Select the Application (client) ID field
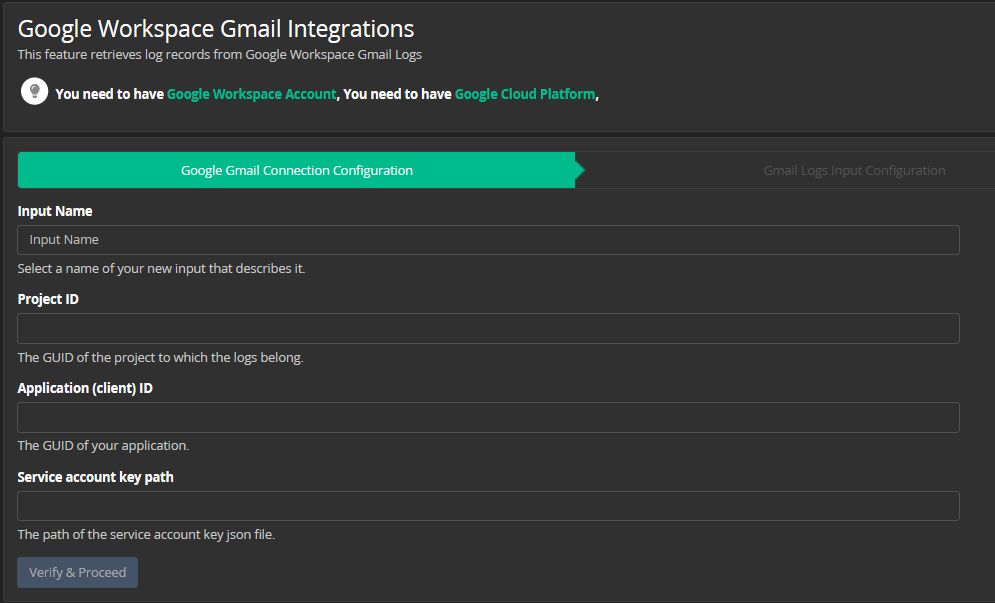Image resolution: width=995 pixels, height=603 pixels. (x=488, y=417)
